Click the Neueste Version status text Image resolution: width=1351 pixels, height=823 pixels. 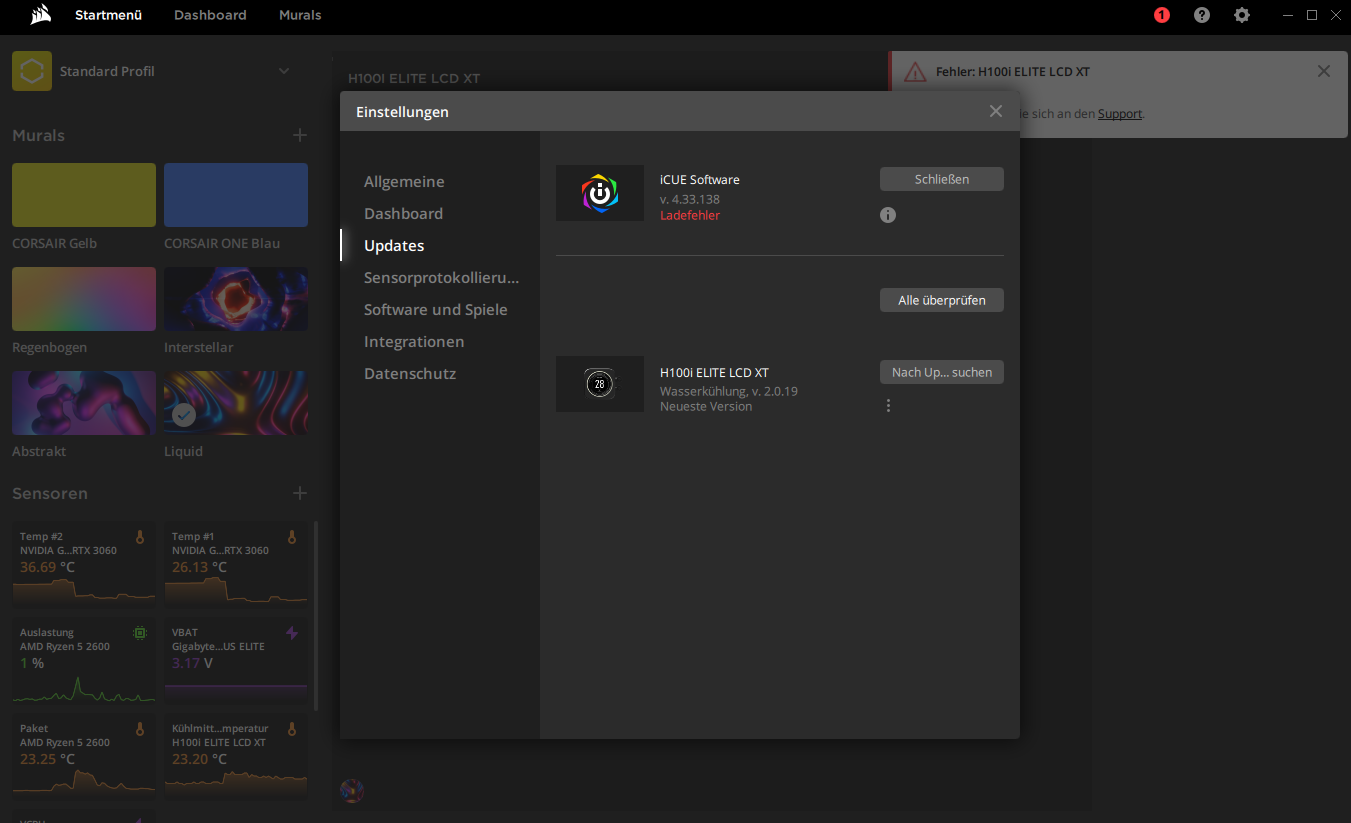click(x=706, y=407)
